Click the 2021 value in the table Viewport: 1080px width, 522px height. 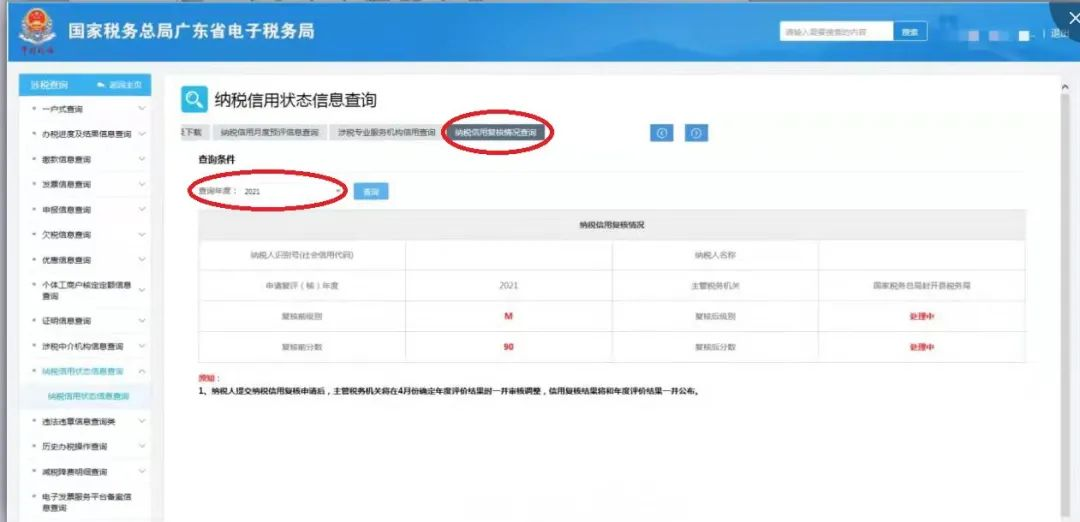[508, 285]
